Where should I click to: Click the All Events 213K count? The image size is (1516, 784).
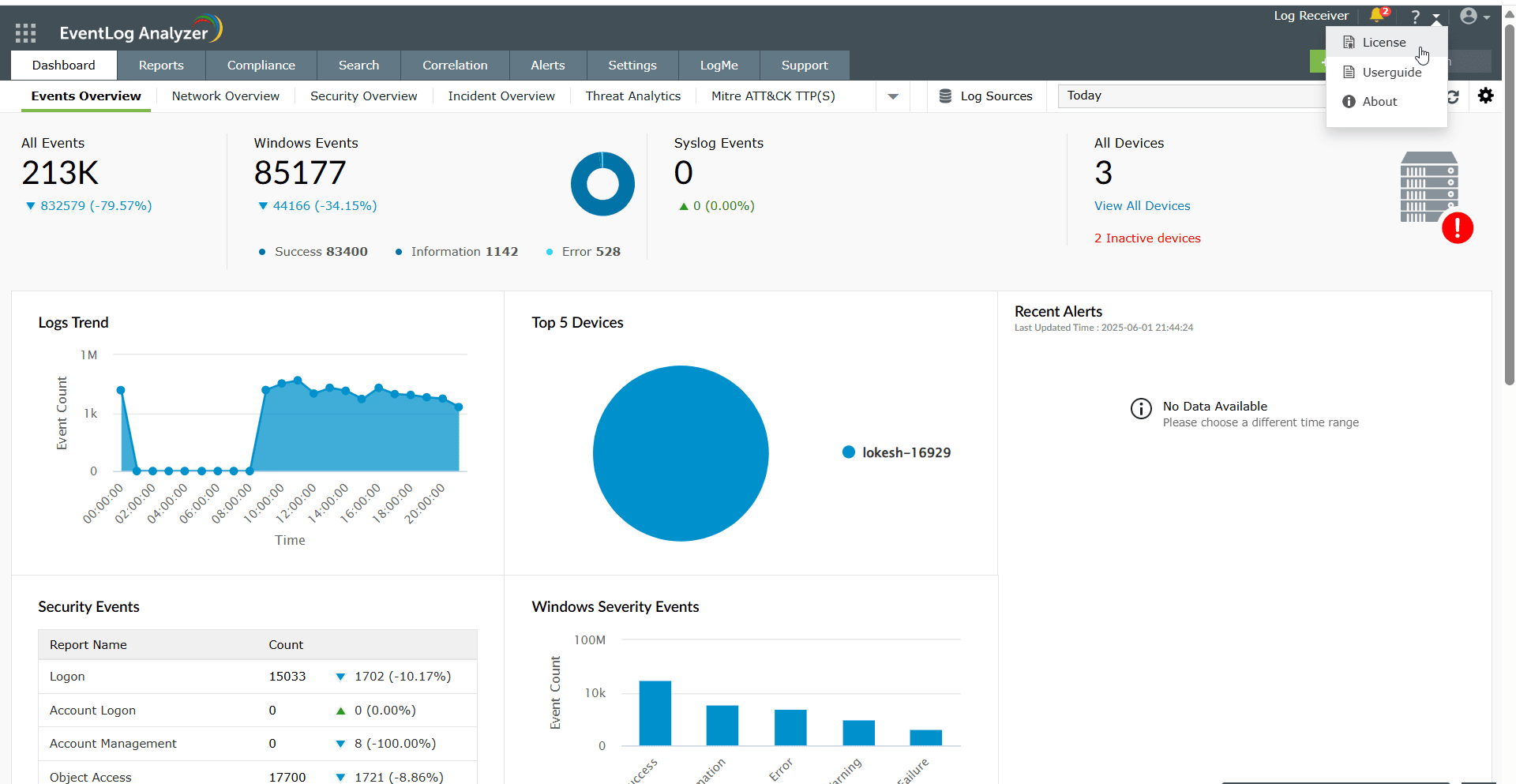(x=60, y=173)
